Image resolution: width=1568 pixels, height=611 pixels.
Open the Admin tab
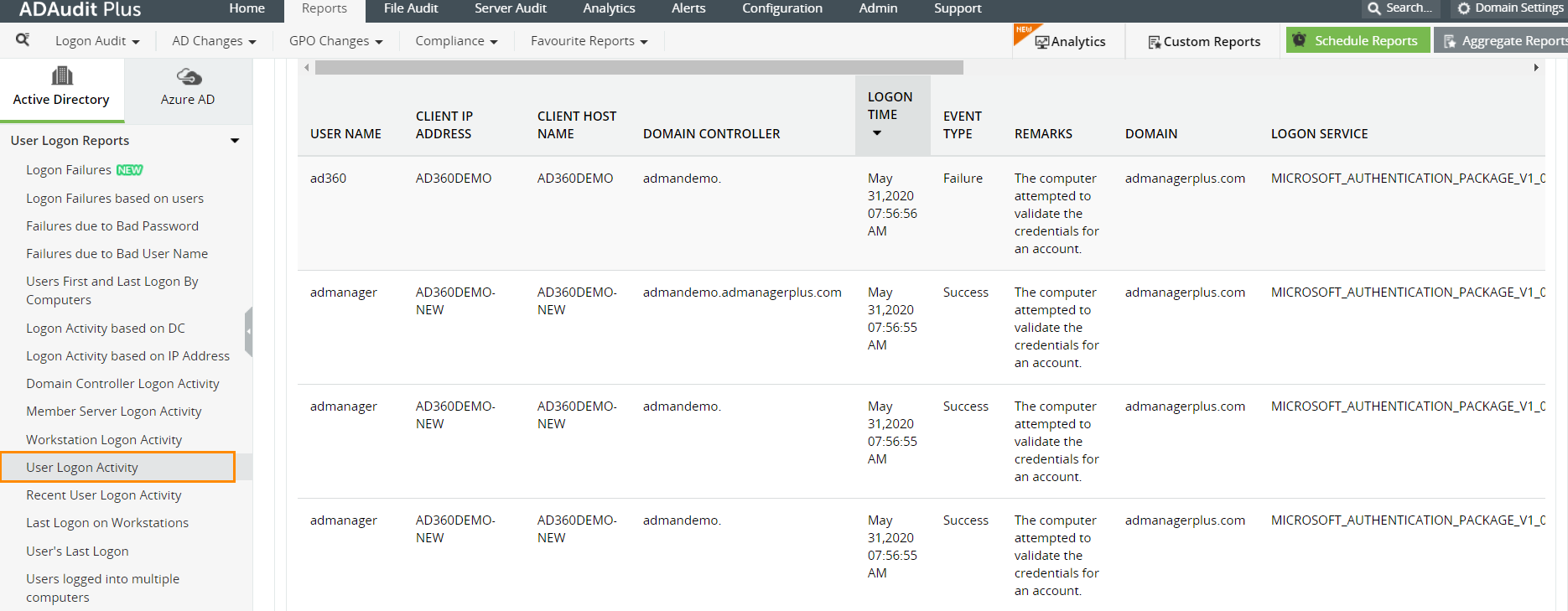(x=878, y=8)
